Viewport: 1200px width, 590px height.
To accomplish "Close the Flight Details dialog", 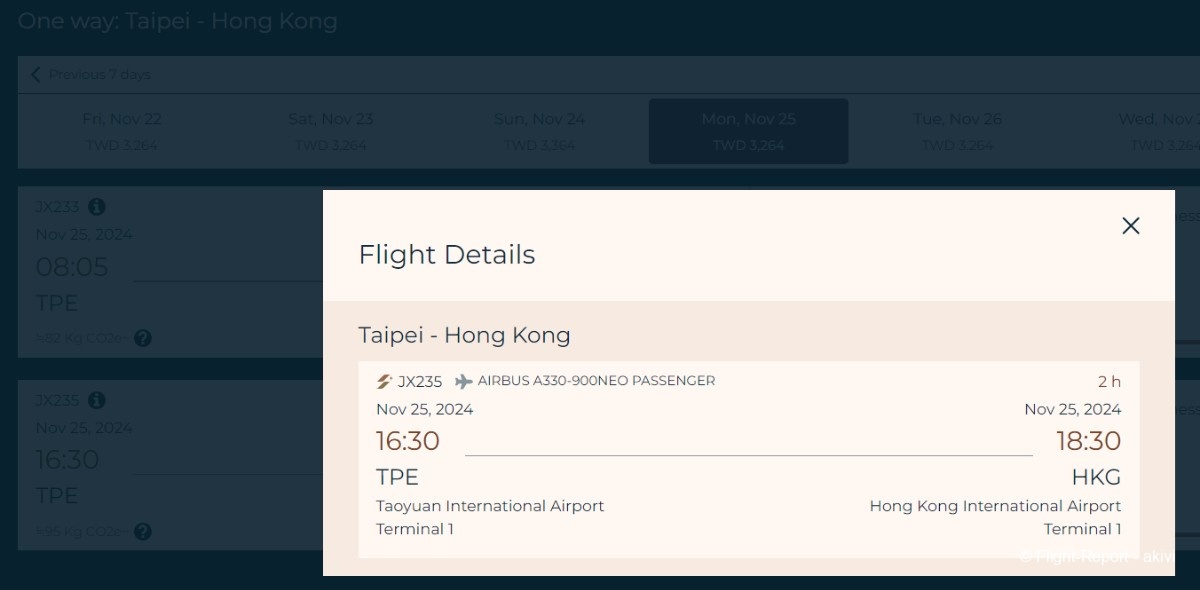I will pyautogui.click(x=1130, y=226).
